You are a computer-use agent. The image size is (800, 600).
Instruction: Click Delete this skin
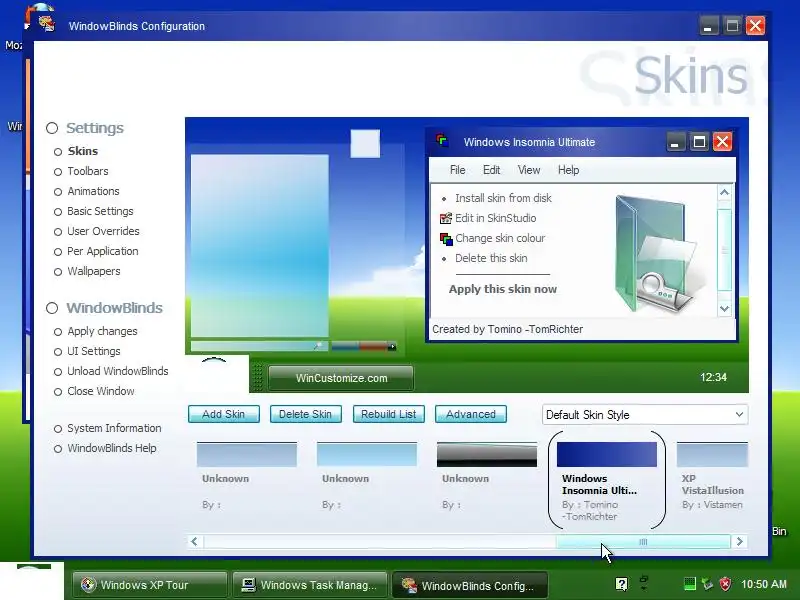491,258
